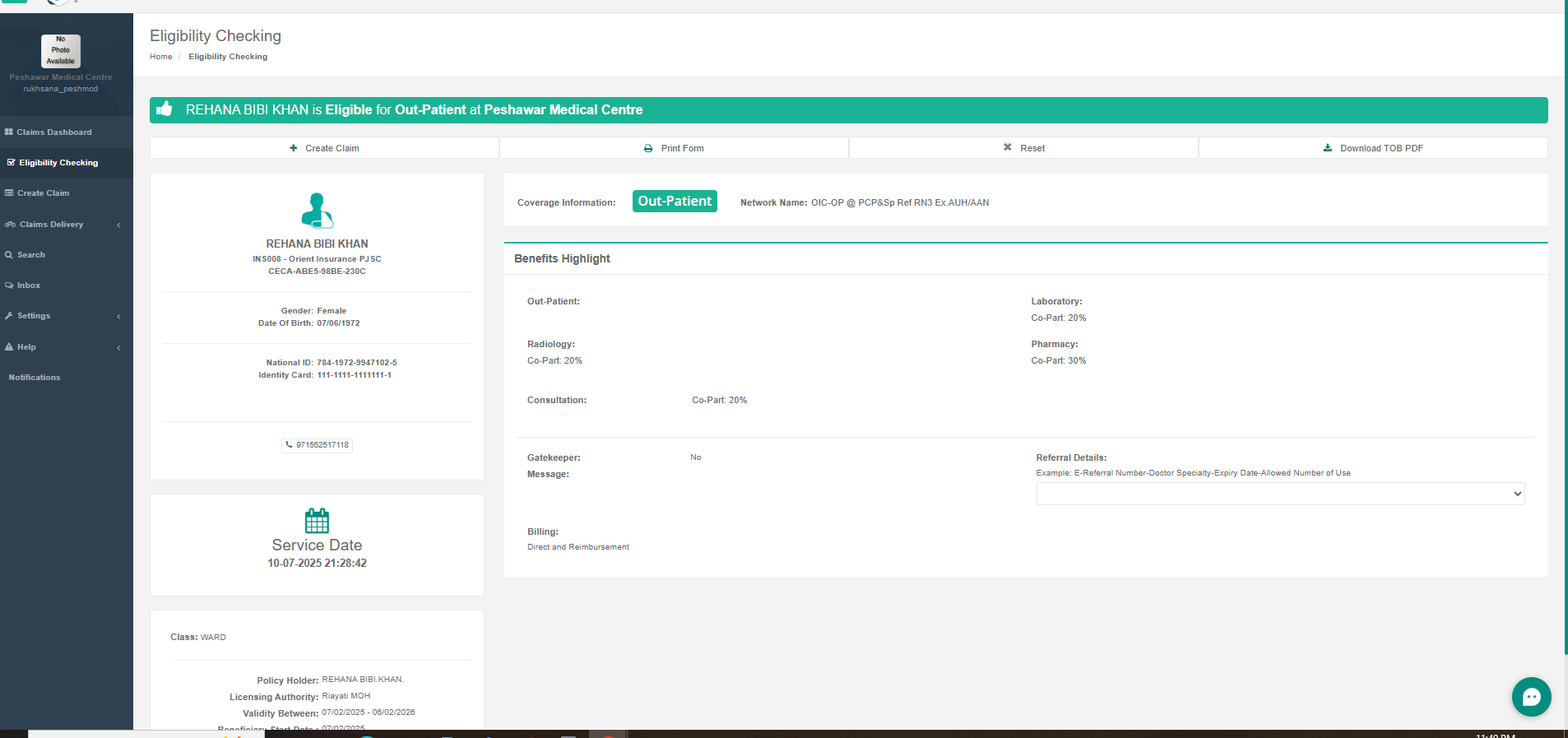The width and height of the screenshot is (1568, 738).
Task: Expand the Claims Delivery sidebar menu
Action: pyautogui.click(x=66, y=225)
